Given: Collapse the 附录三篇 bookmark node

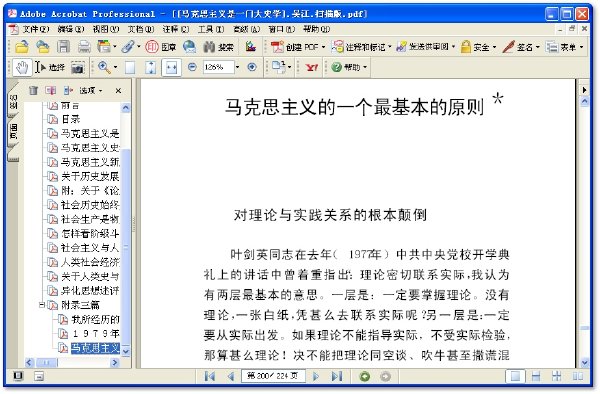Looking at the screenshot, I should pyautogui.click(x=42, y=305).
